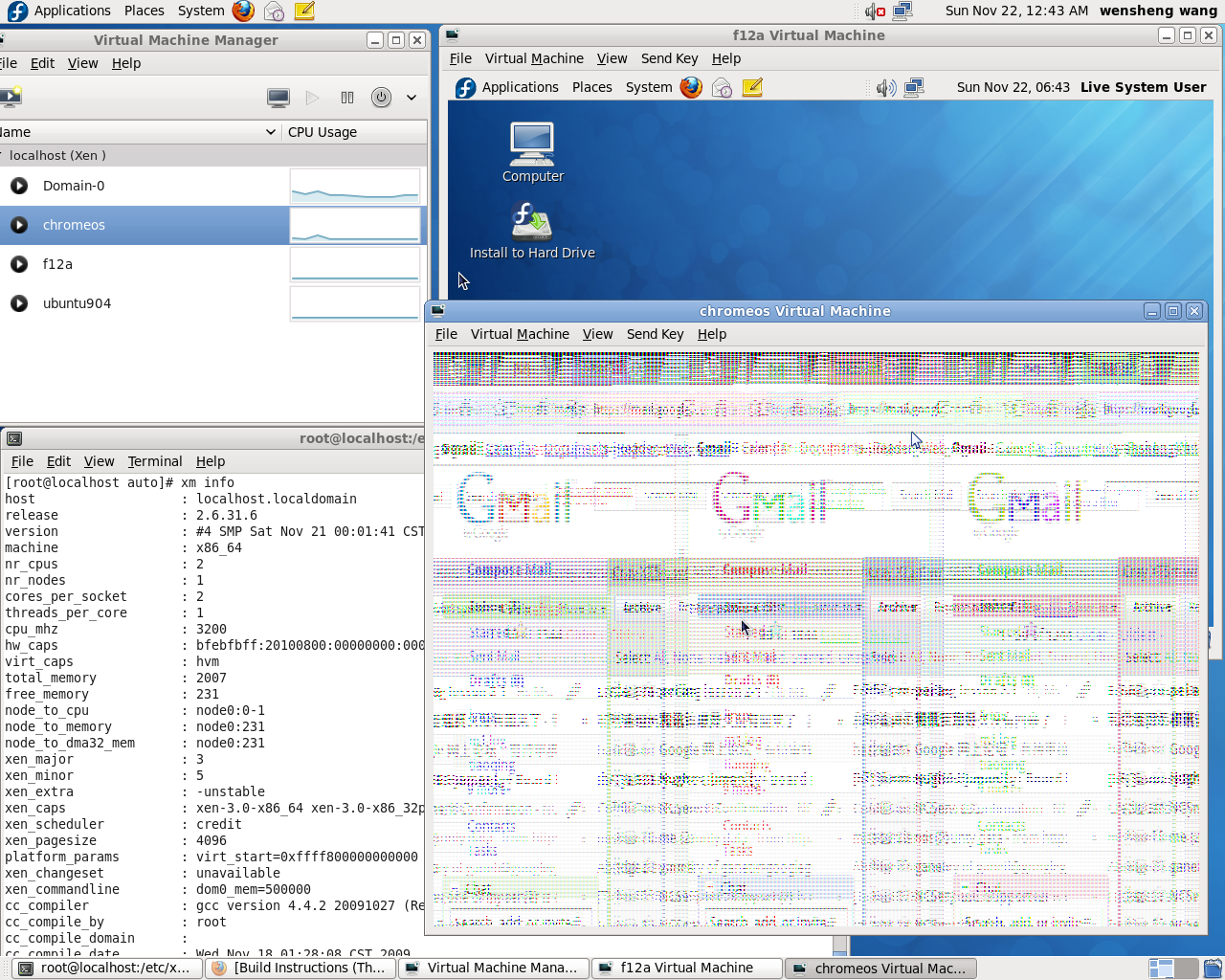Click the Domain-0 running state icon
The height and width of the screenshot is (980, 1225).
click(x=19, y=186)
